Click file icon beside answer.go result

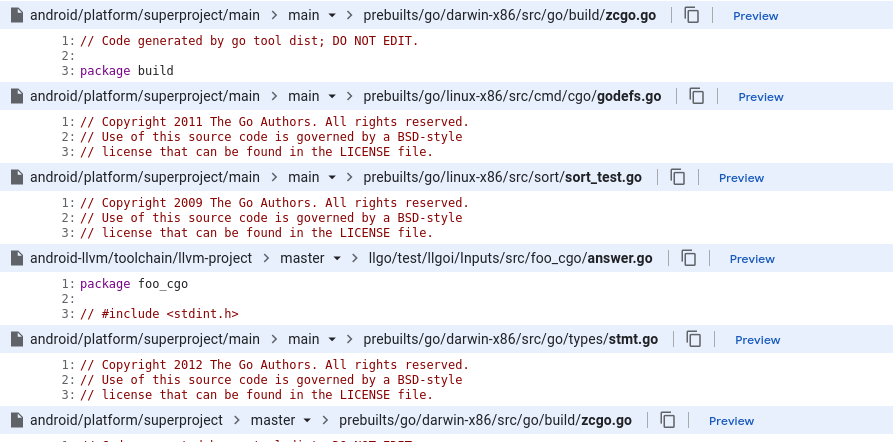17,258
